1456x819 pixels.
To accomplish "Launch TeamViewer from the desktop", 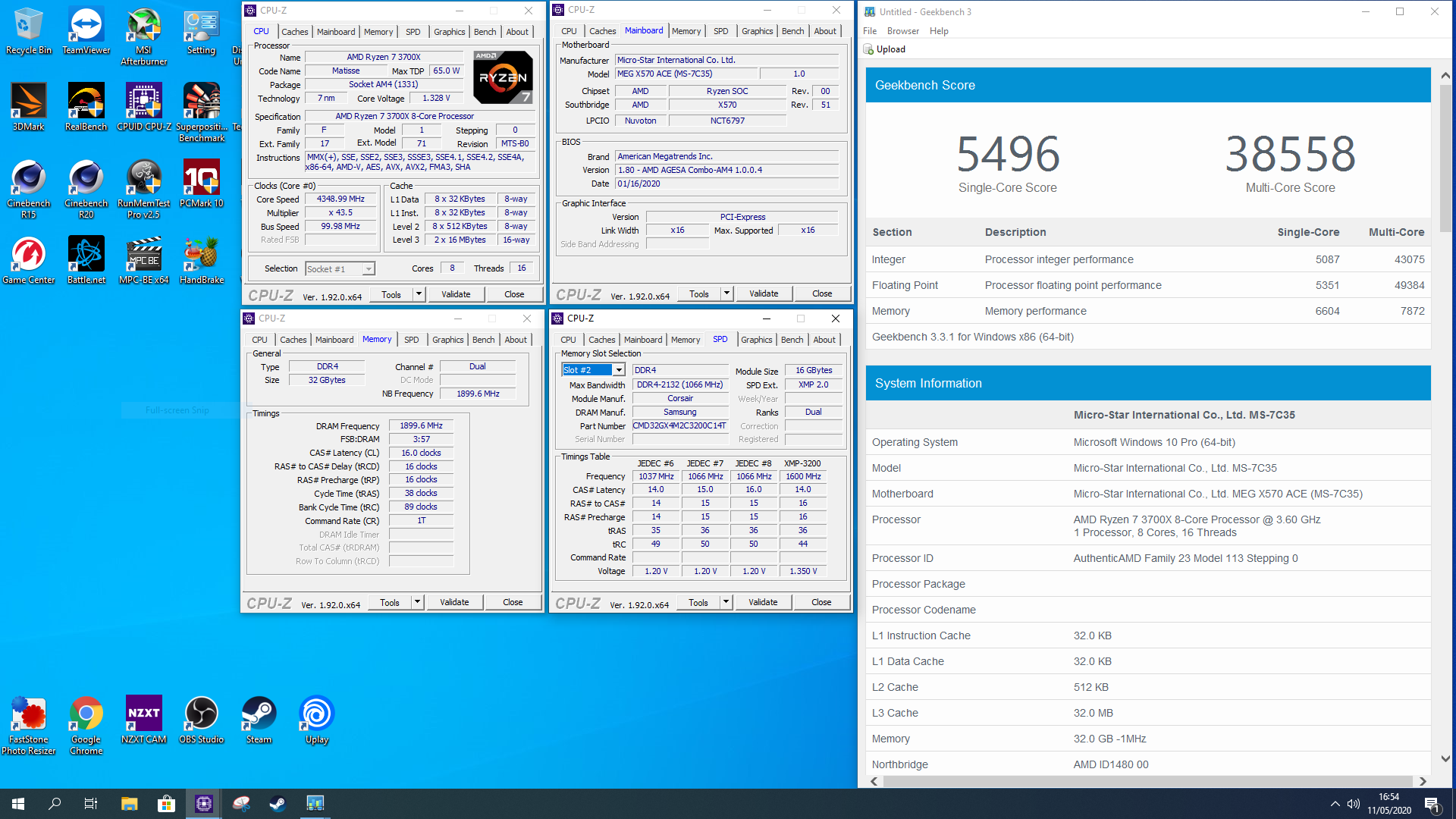I will click(x=86, y=31).
